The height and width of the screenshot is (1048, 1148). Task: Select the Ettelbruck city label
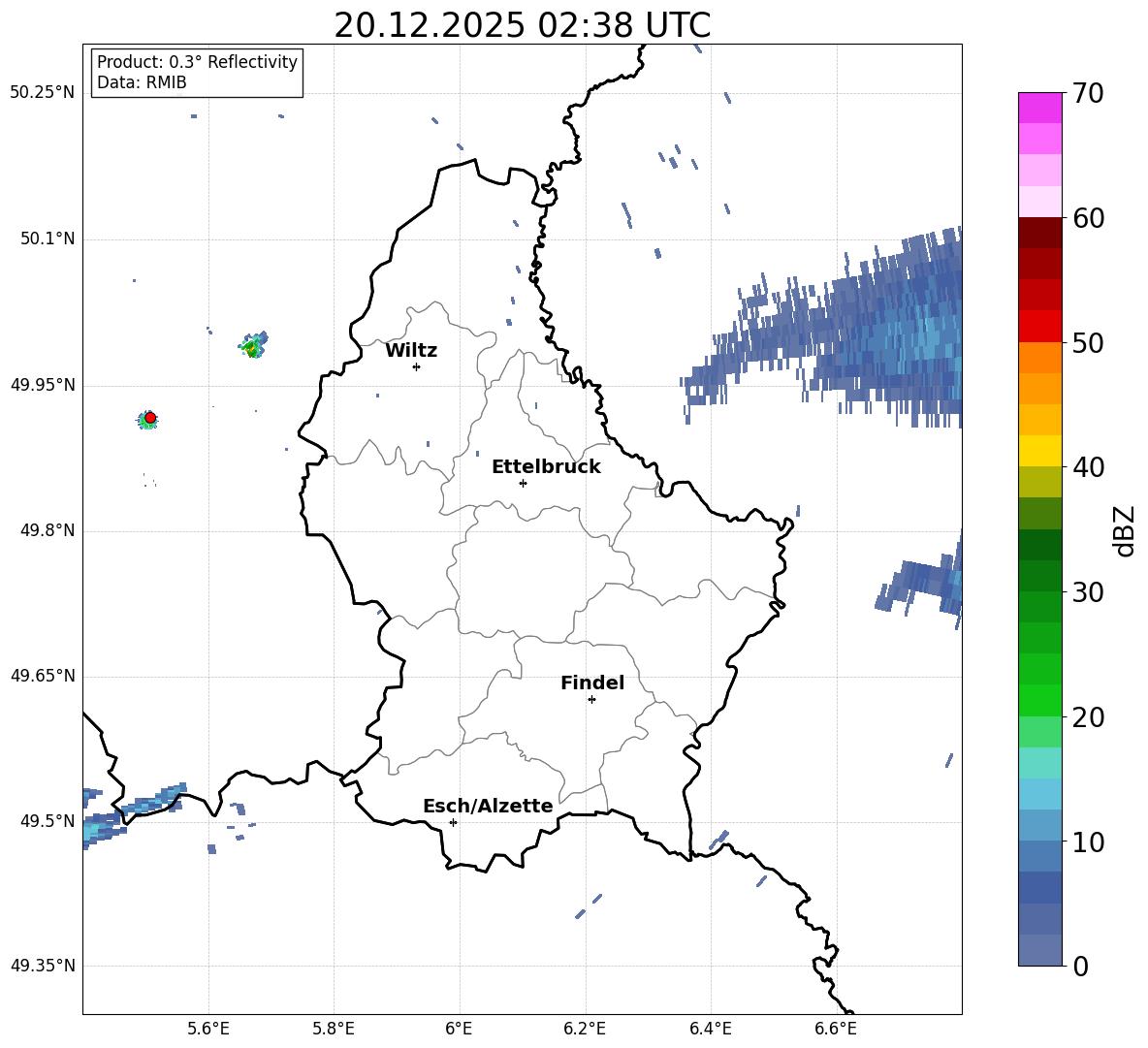point(546,467)
